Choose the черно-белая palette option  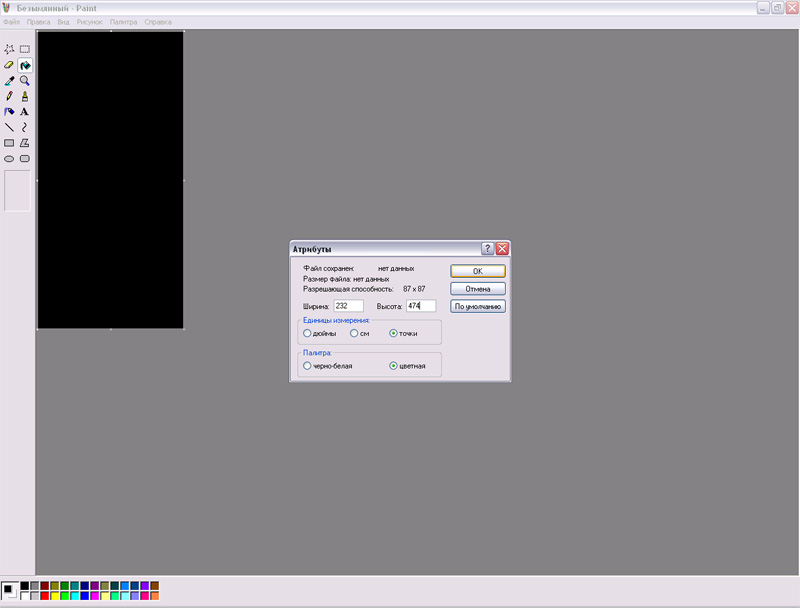pyautogui.click(x=307, y=366)
